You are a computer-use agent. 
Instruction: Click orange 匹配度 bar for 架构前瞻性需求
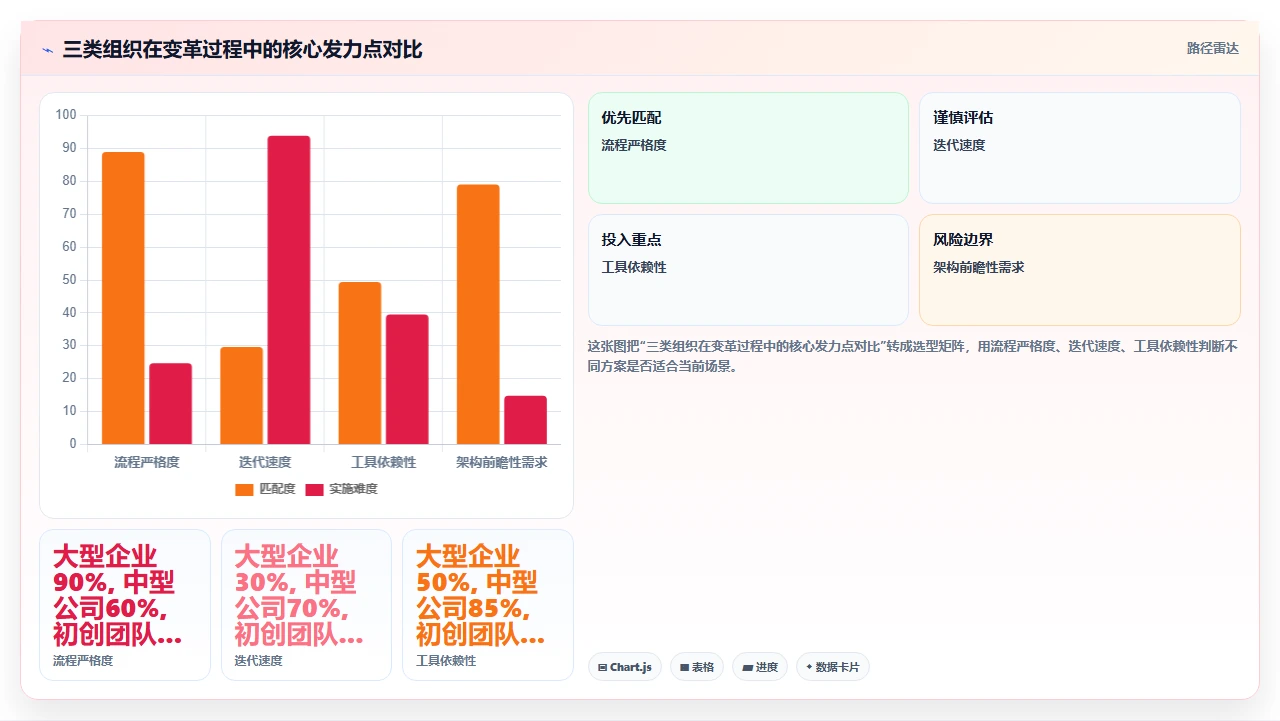click(478, 314)
